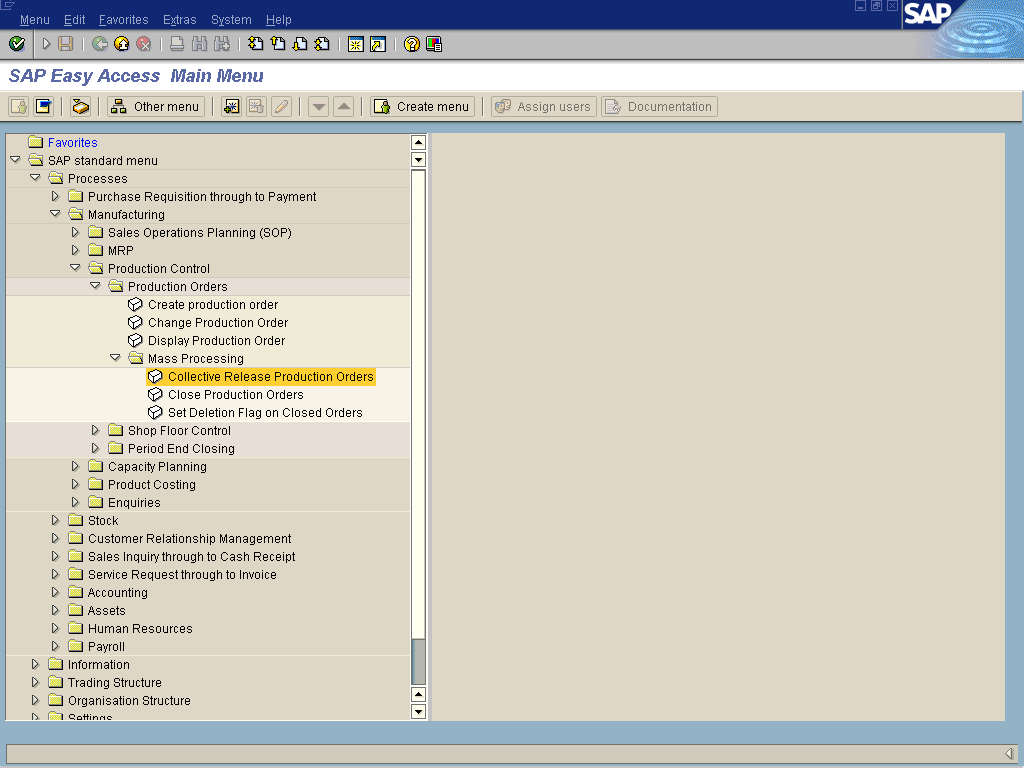Image resolution: width=1024 pixels, height=768 pixels.
Task: Click the Favorites folder in tree
Action: tap(35, 142)
